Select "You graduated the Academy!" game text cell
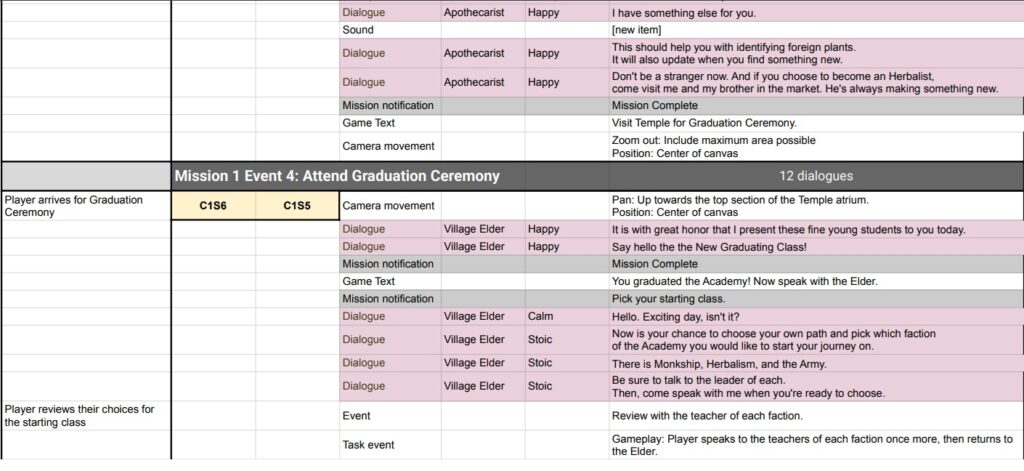The width and height of the screenshot is (1024, 471). [744, 281]
